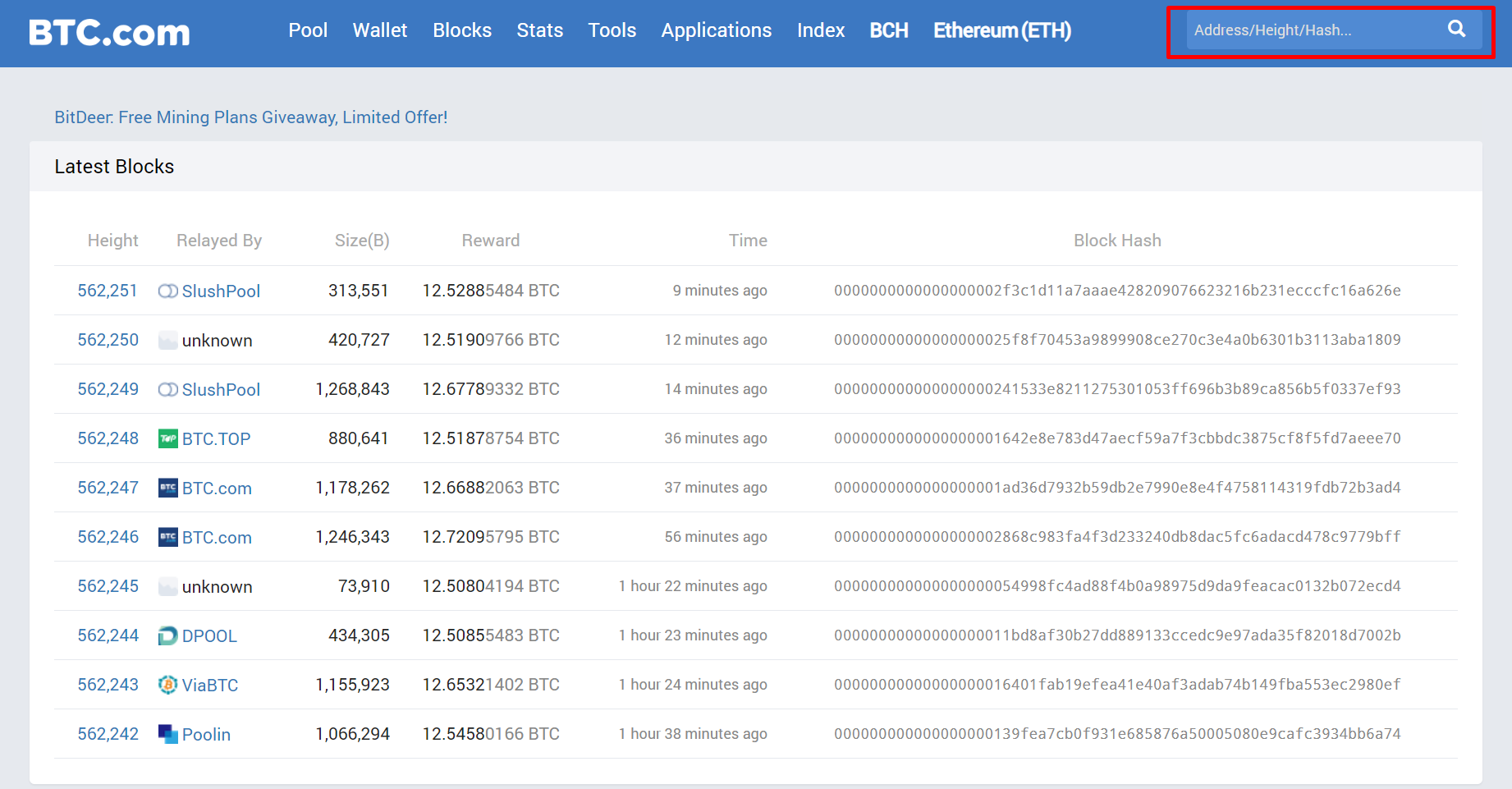Open block height 562,244
The width and height of the screenshot is (1512, 789).
pos(108,635)
